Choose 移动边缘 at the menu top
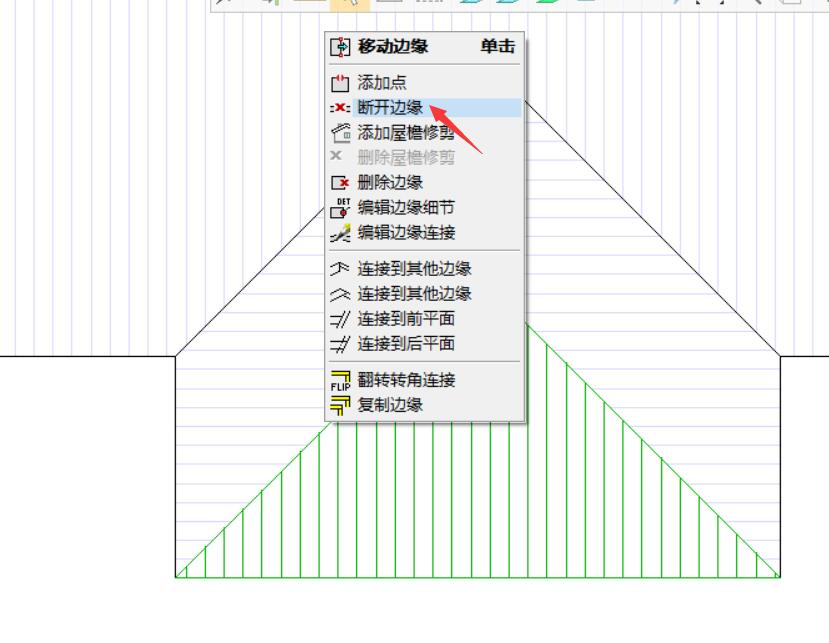829x643 pixels. [425, 47]
